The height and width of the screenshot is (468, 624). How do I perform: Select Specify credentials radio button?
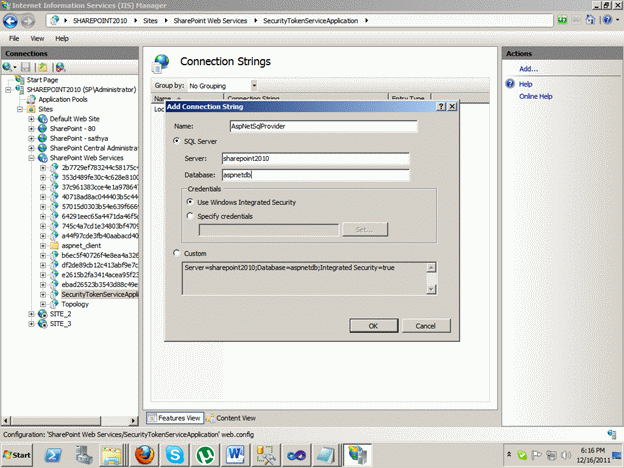click(x=190, y=216)
